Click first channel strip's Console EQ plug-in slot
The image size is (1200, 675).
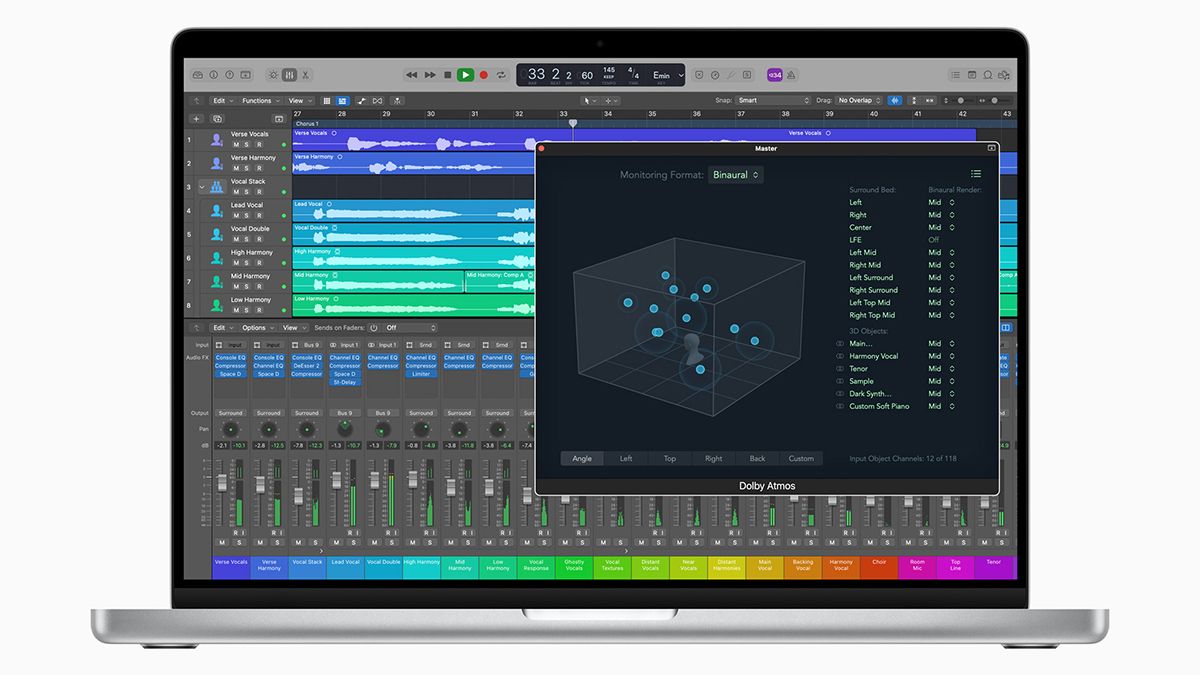click(x=230, y=358)
